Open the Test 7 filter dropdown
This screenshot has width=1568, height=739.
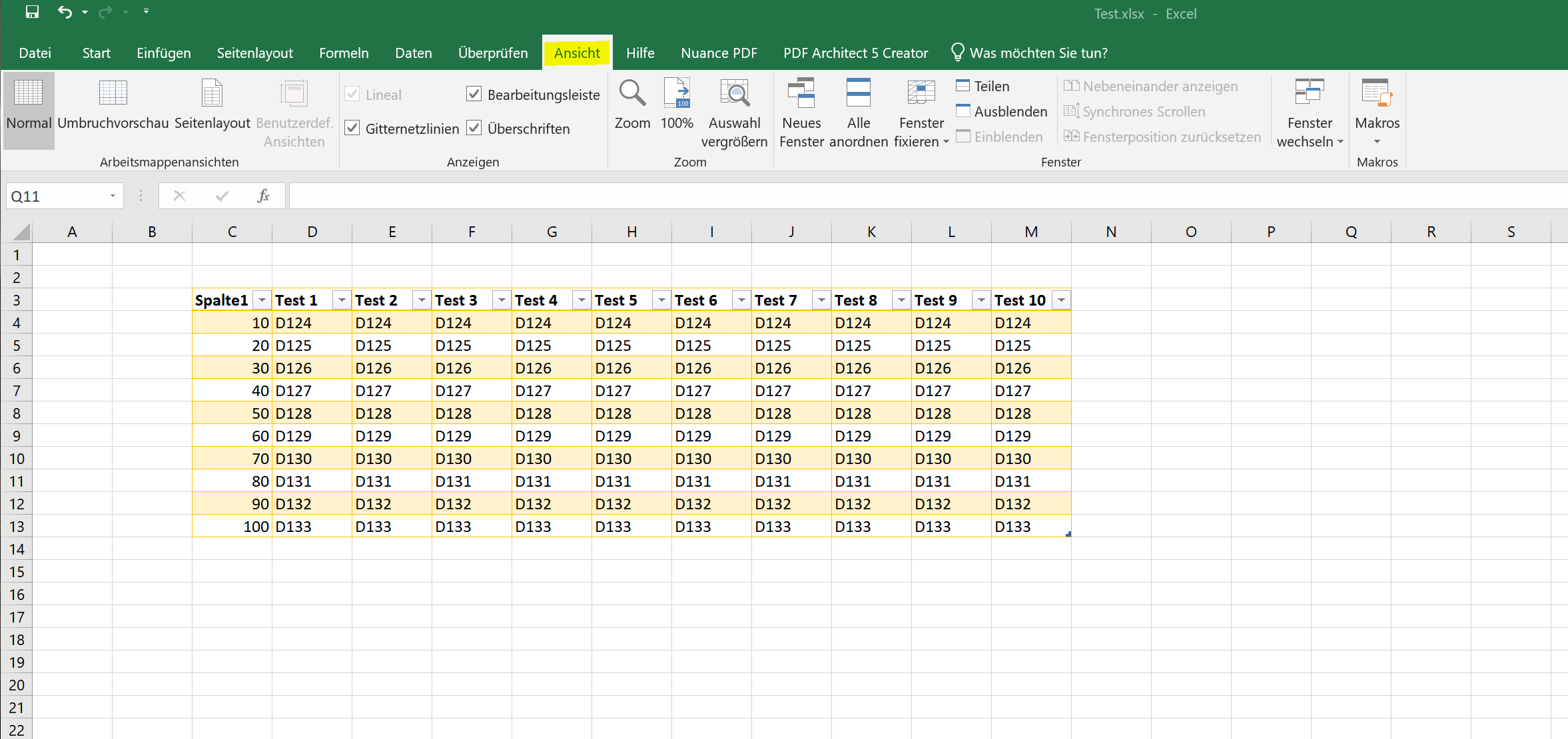tap(822, 300)
